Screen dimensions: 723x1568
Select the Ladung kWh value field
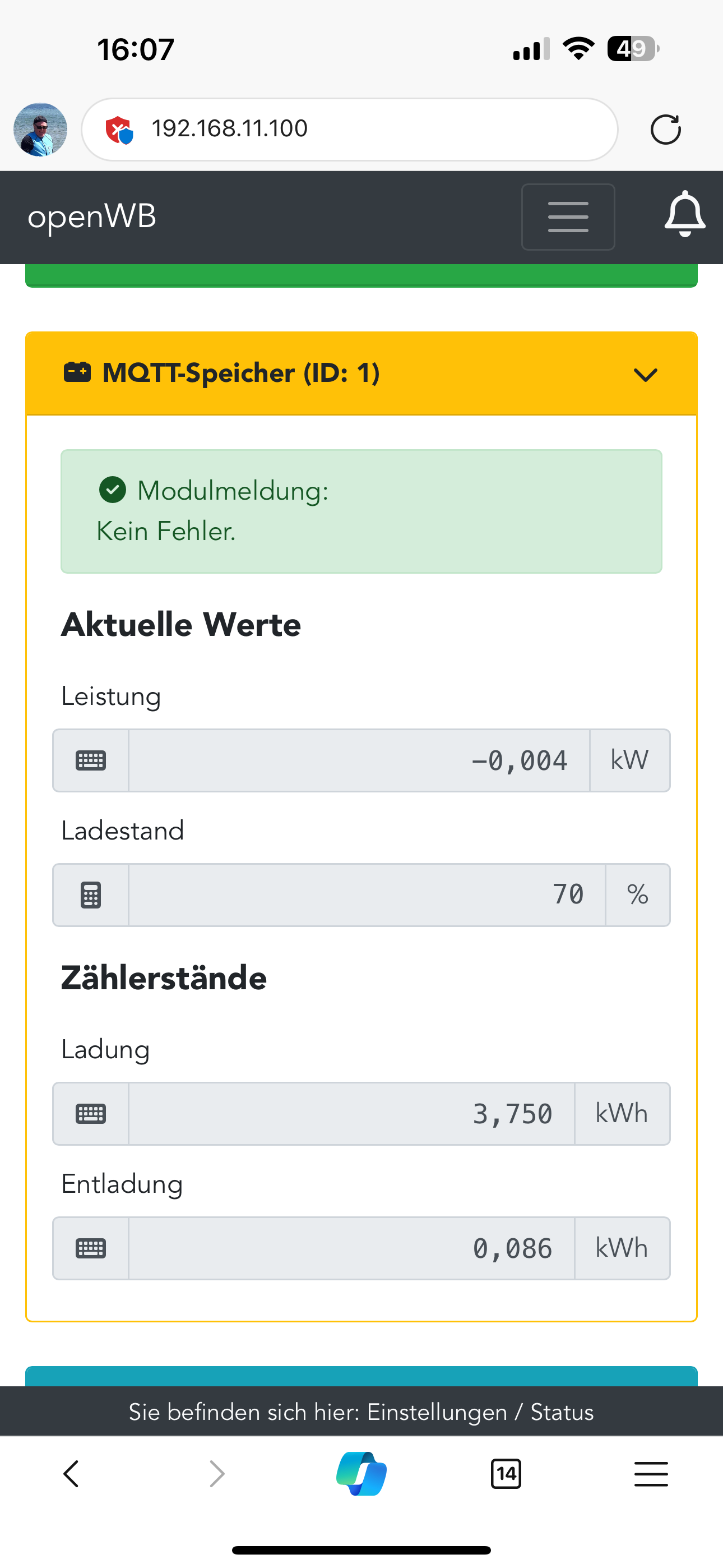[x=351, y=1114]
